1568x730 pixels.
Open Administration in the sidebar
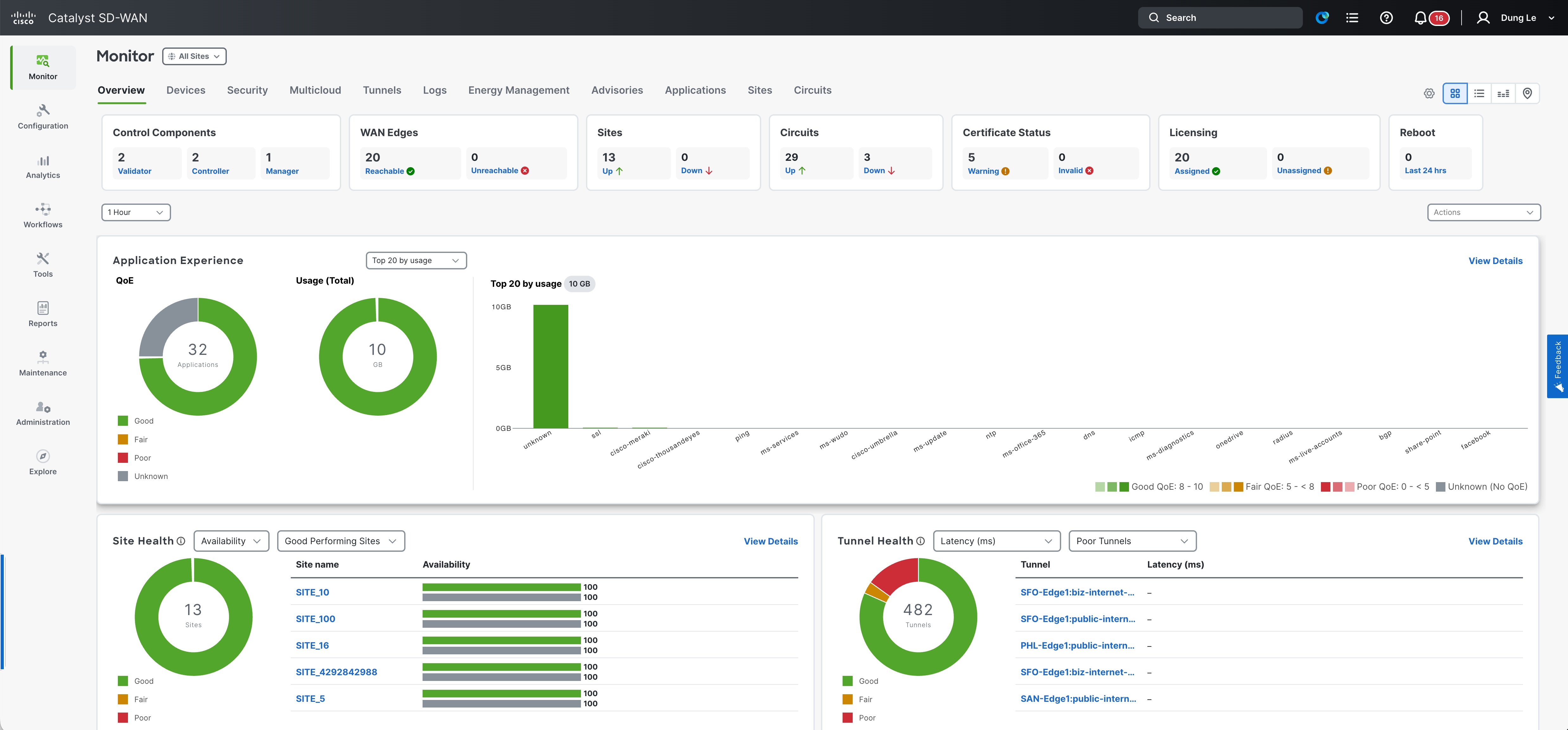(x=43, y=413)
